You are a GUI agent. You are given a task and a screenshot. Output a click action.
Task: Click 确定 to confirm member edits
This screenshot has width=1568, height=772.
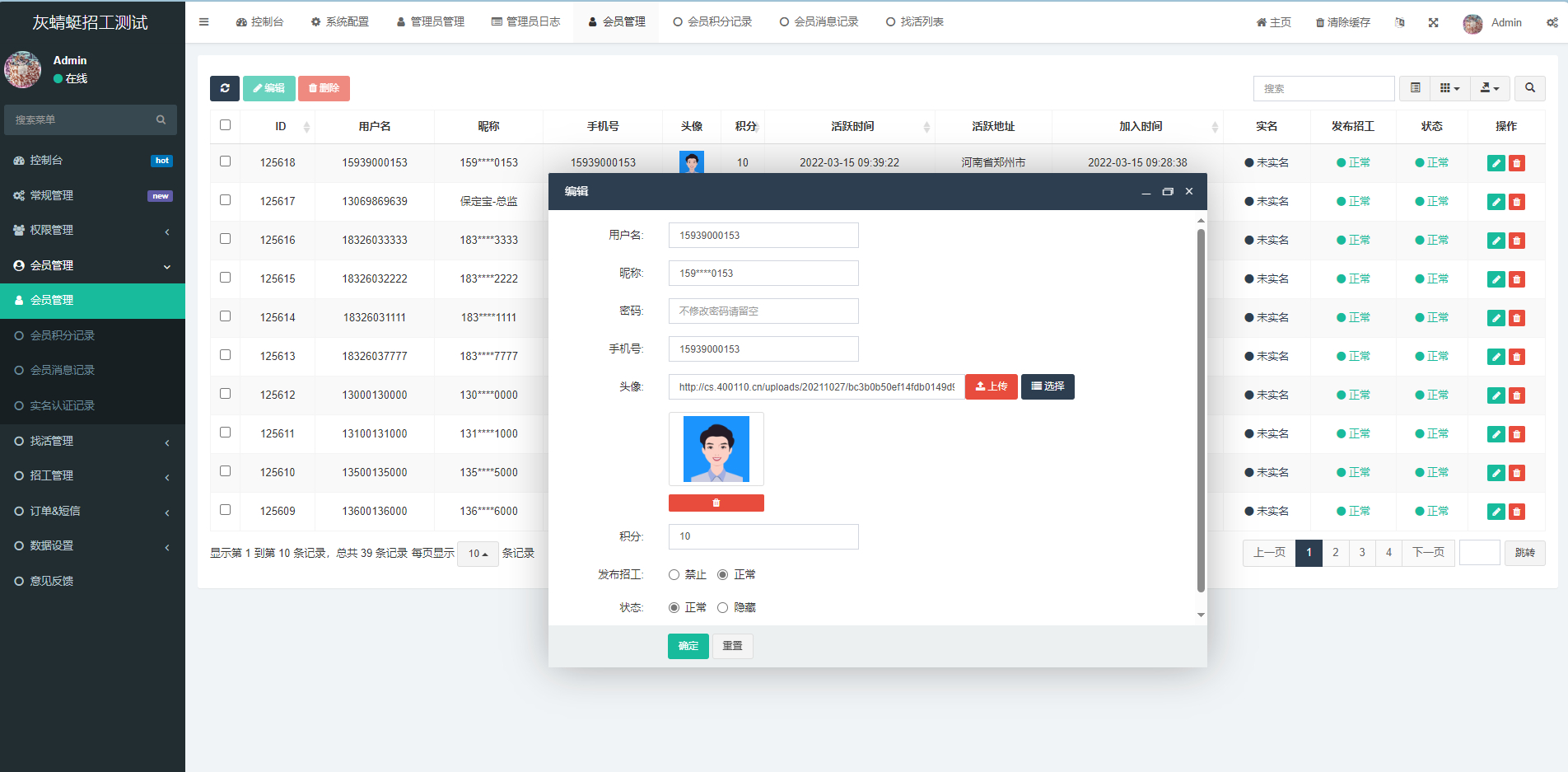[x=688, y=646]
